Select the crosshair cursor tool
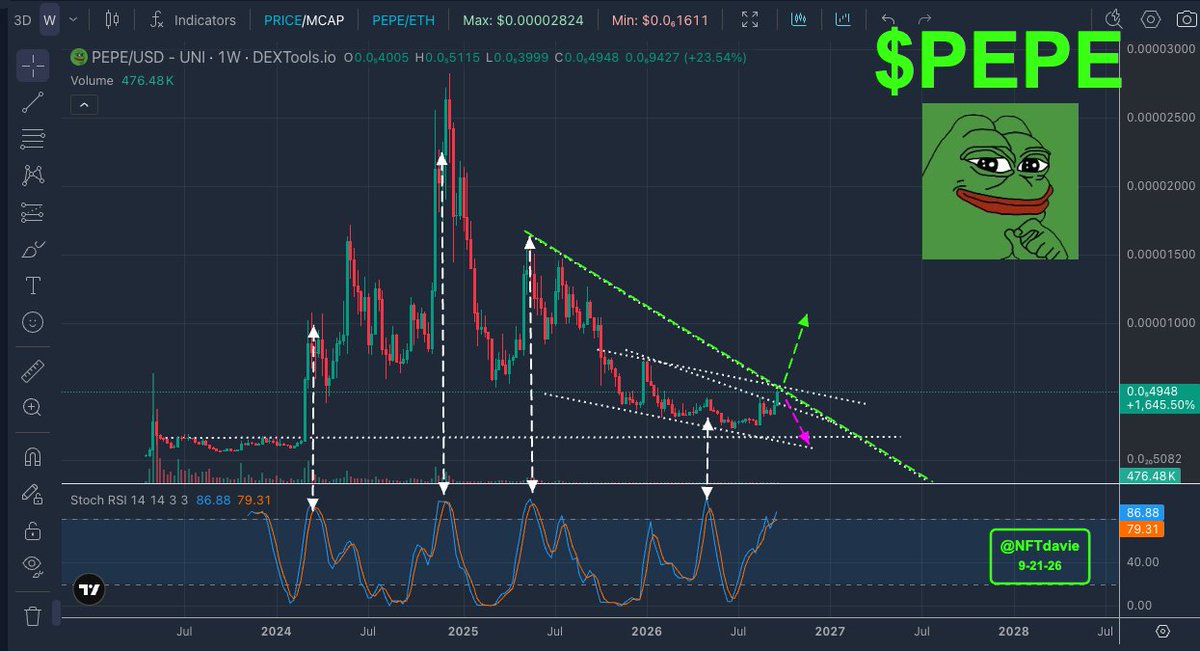This screenshot has width=1200, height=651. coord(33,67)
